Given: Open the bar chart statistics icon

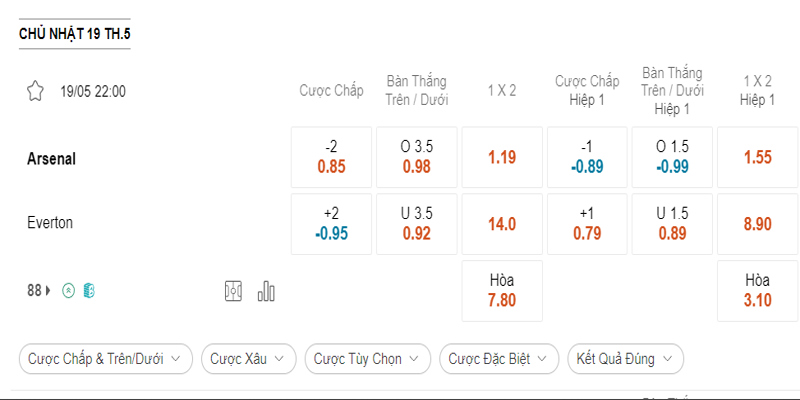Looking at the screenshot, I should [266, 291].
